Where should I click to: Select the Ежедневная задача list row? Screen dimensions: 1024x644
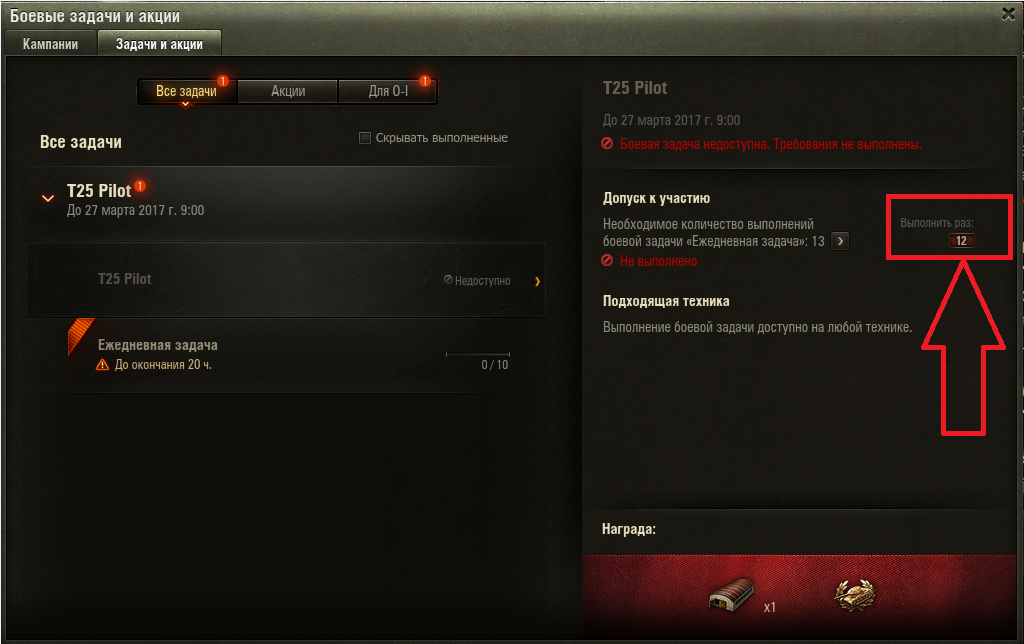click(x=286, y=355)
